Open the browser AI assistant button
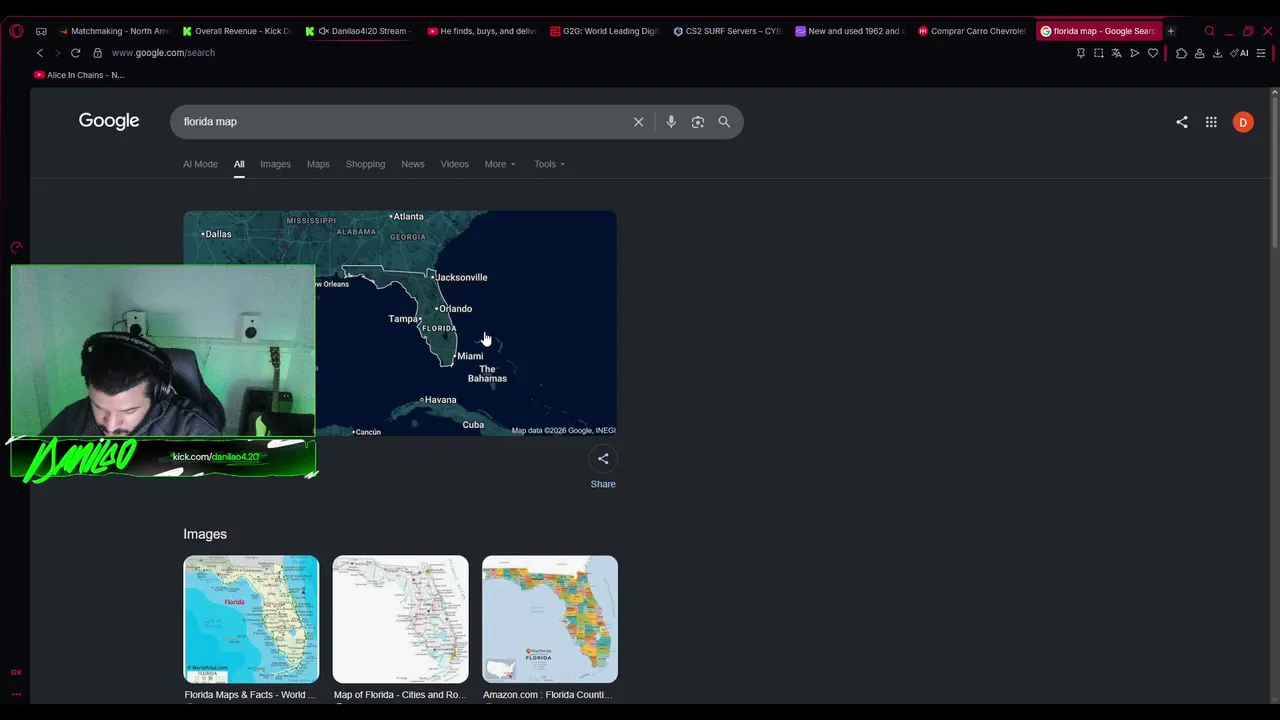 click(1241, 53)
